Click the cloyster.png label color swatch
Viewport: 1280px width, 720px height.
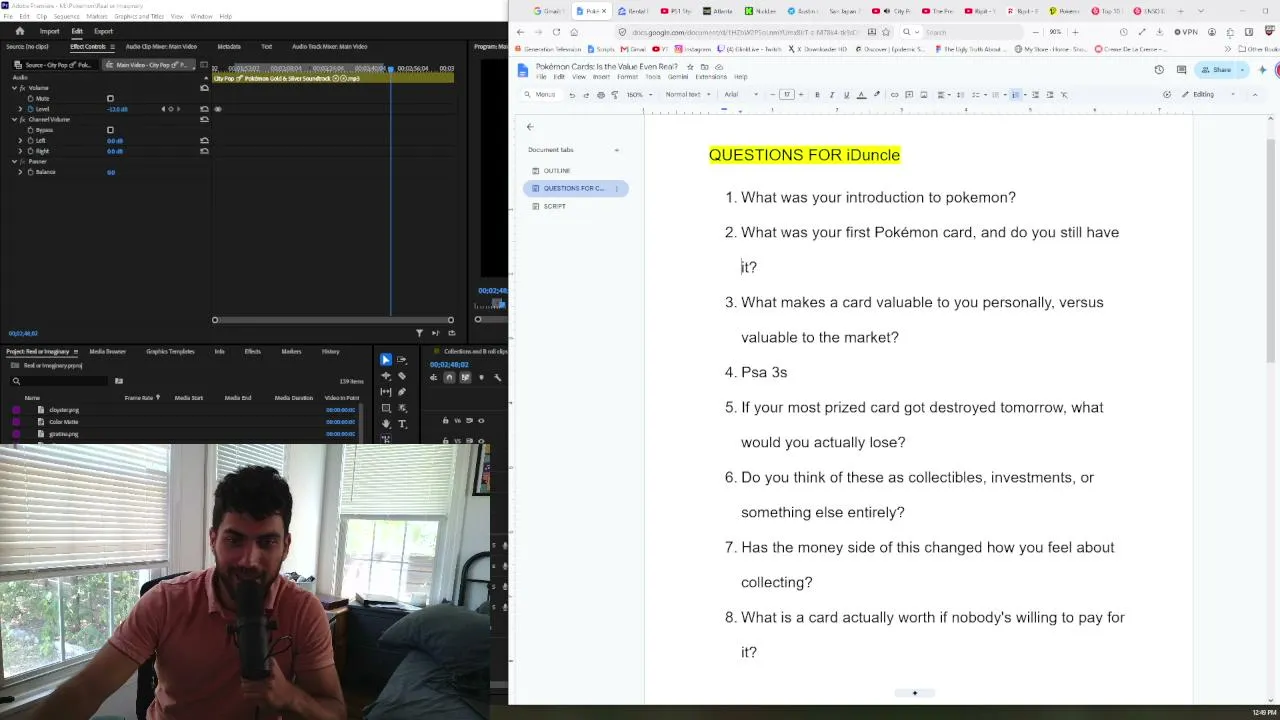(x=16, y=410)
